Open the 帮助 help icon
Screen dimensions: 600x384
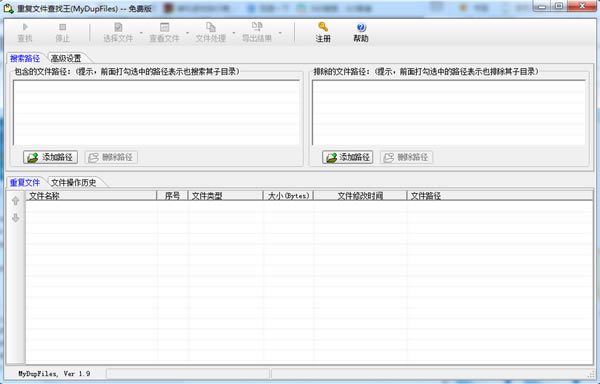pyautogui.click(x=360, y=33)
